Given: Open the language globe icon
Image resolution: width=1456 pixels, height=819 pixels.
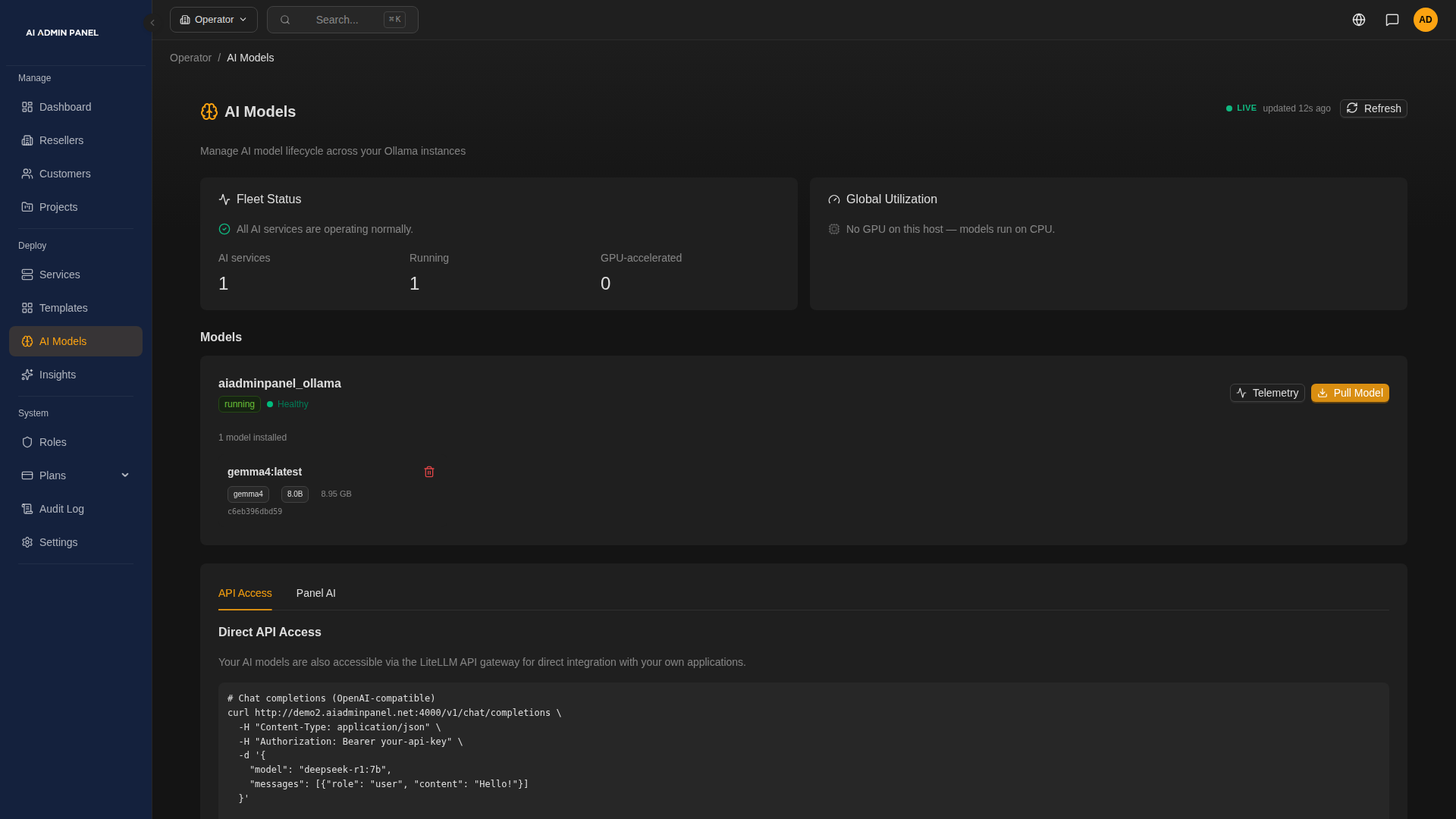Looking at the screenshot, I should [x=1359, y=20].
